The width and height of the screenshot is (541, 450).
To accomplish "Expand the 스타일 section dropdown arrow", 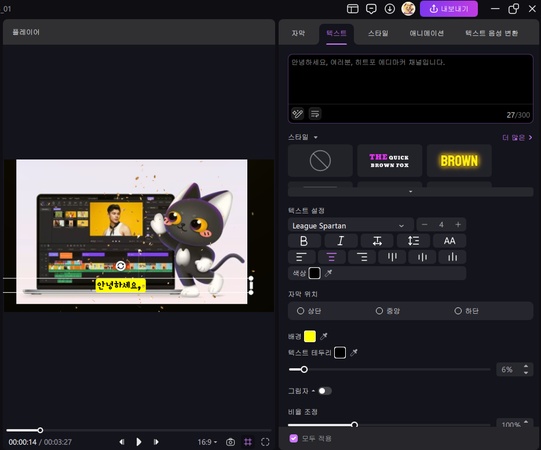I will coord(315,137).
